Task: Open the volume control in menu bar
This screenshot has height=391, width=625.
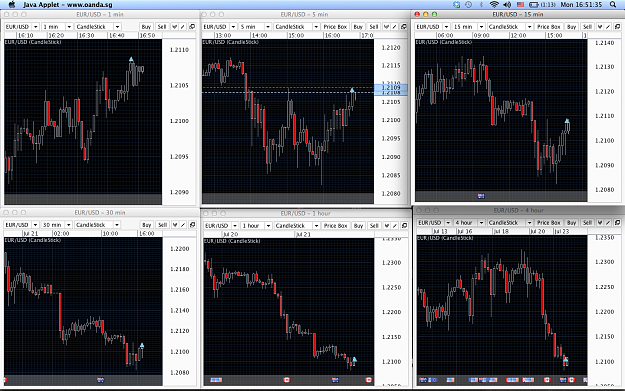Action: click(507, 4)
